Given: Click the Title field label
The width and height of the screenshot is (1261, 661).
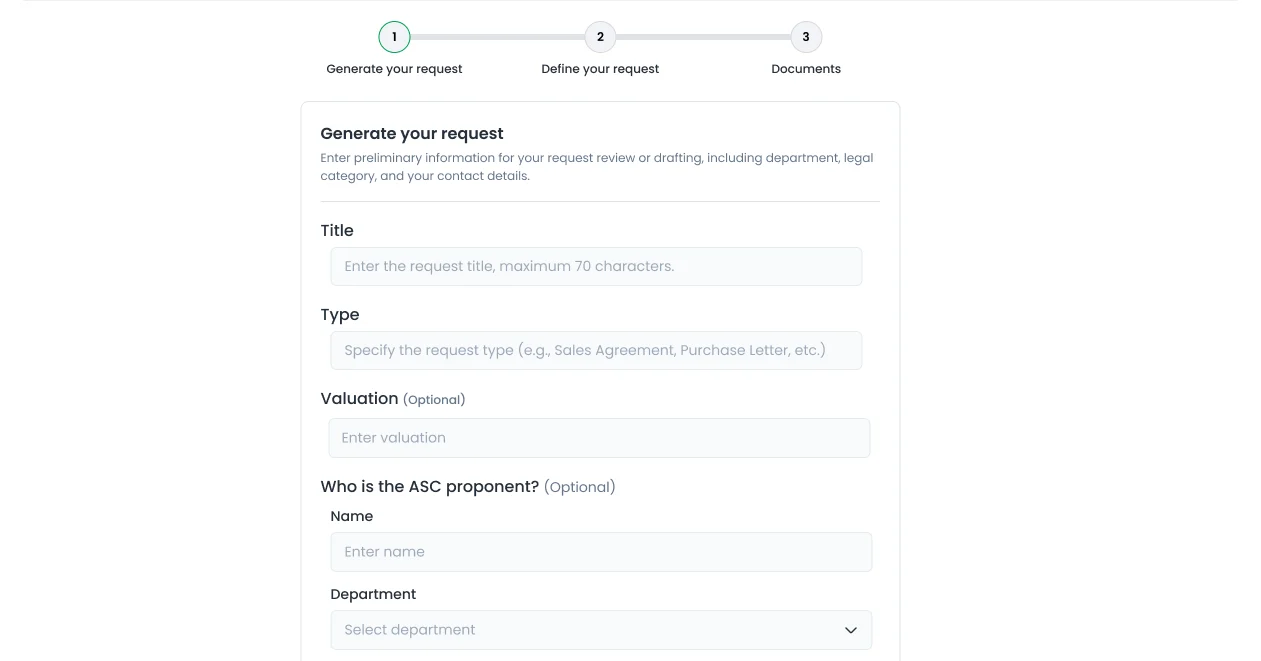Looking at the screenshot, I should (337, 230).
